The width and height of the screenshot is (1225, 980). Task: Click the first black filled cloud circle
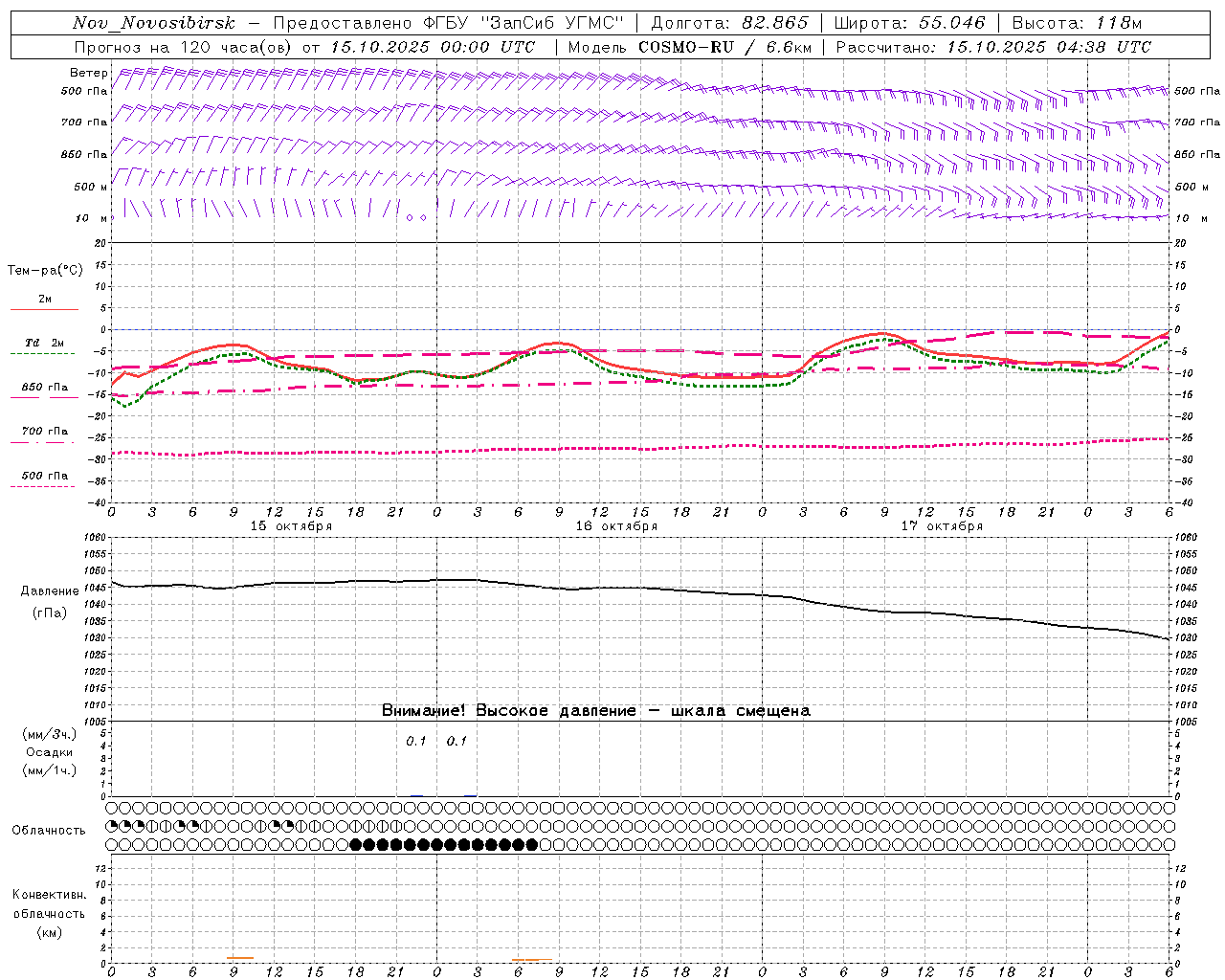[357, 844]
